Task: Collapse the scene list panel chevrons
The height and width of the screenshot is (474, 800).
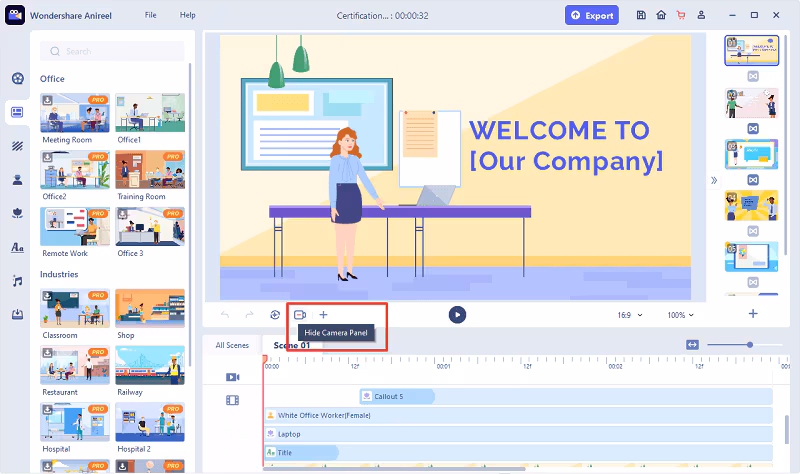Action: pos(714,180)
